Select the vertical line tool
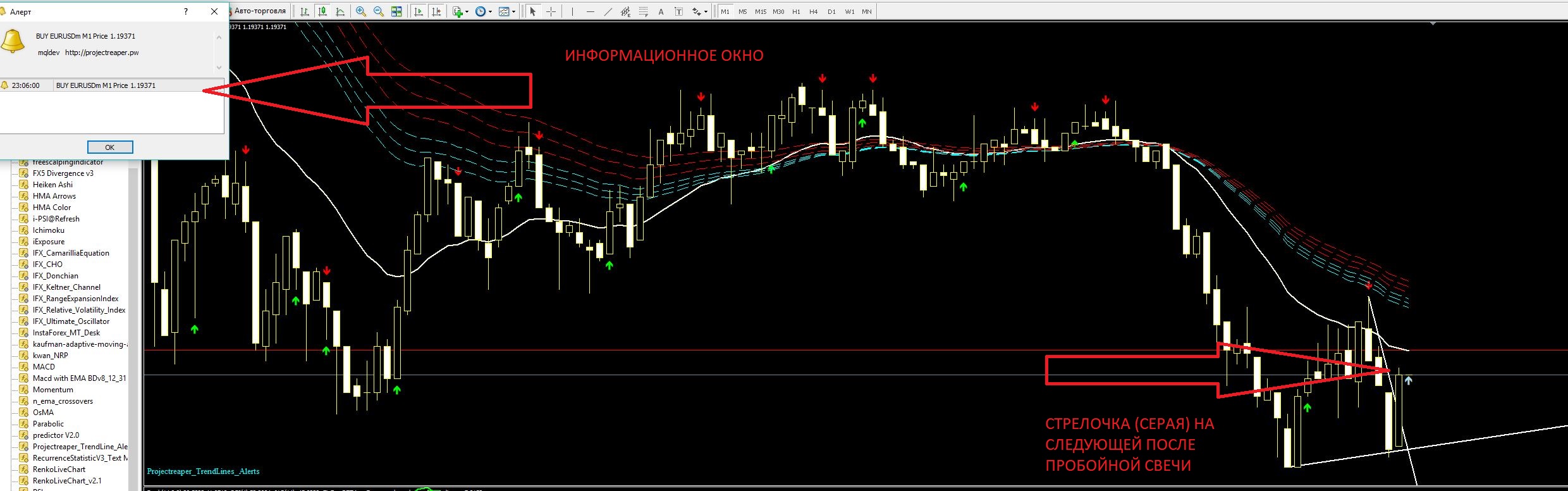 [x=572, y=11]
